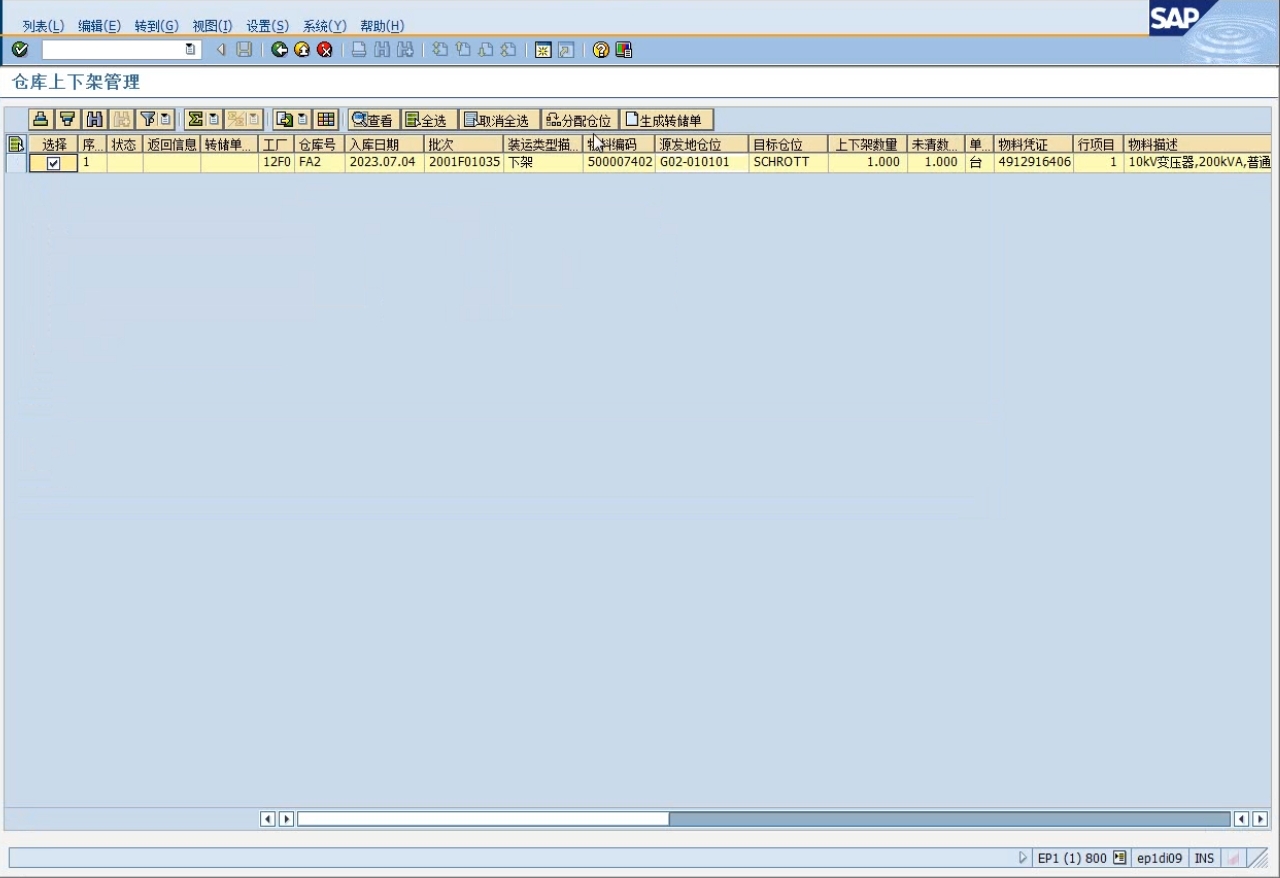Click the red Cancel icon
This screenshot has width=1280, height=878.
[325, 50]
